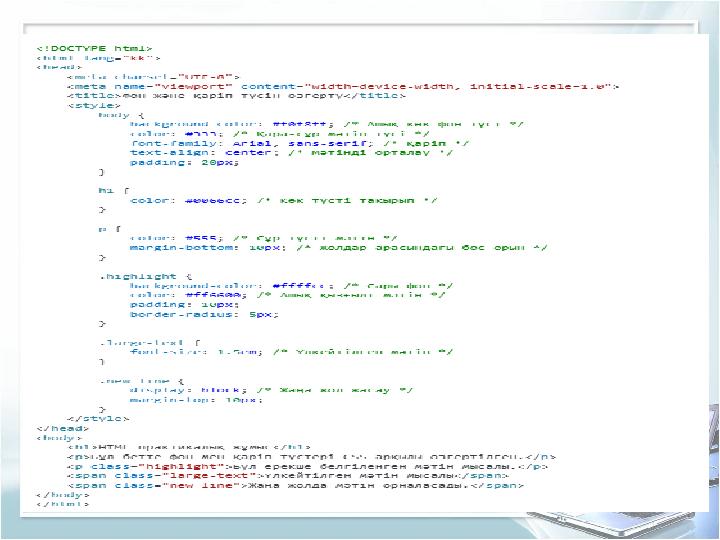Click the h1 color rule with "көк түсті" comment
720x540 pixels.
[283, 200]
